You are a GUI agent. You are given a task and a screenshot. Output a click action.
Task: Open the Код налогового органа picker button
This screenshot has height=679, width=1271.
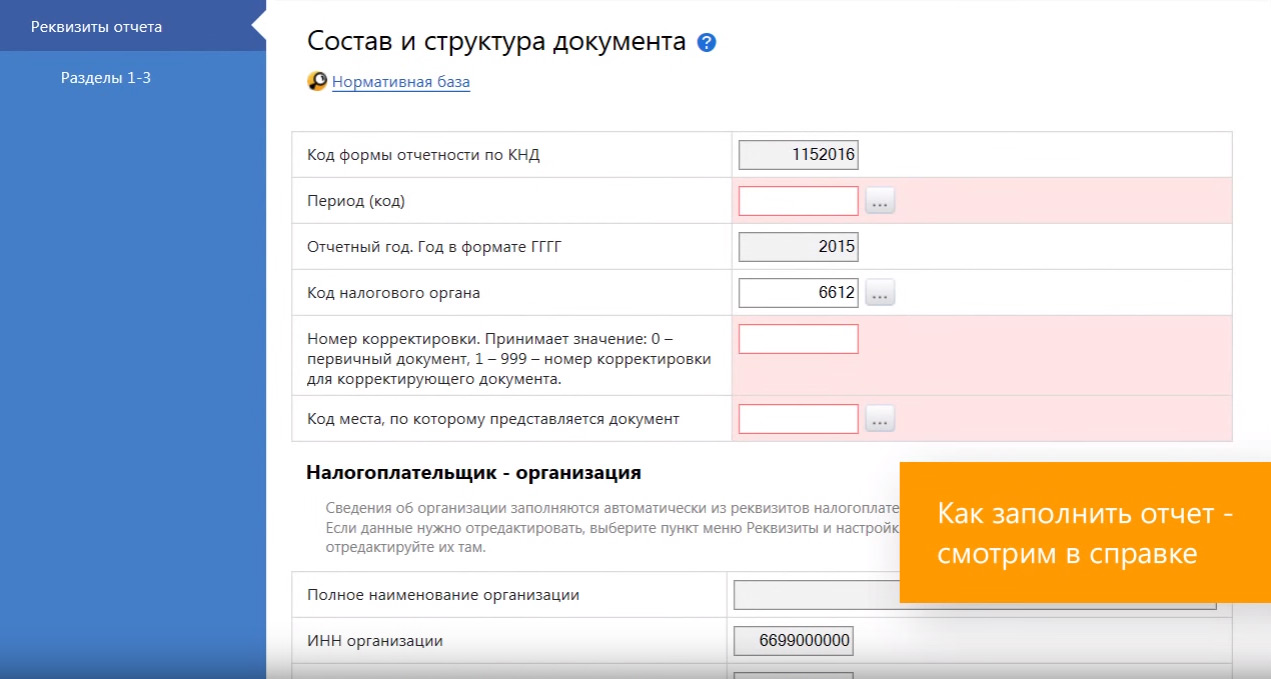(x=880, y=294)
